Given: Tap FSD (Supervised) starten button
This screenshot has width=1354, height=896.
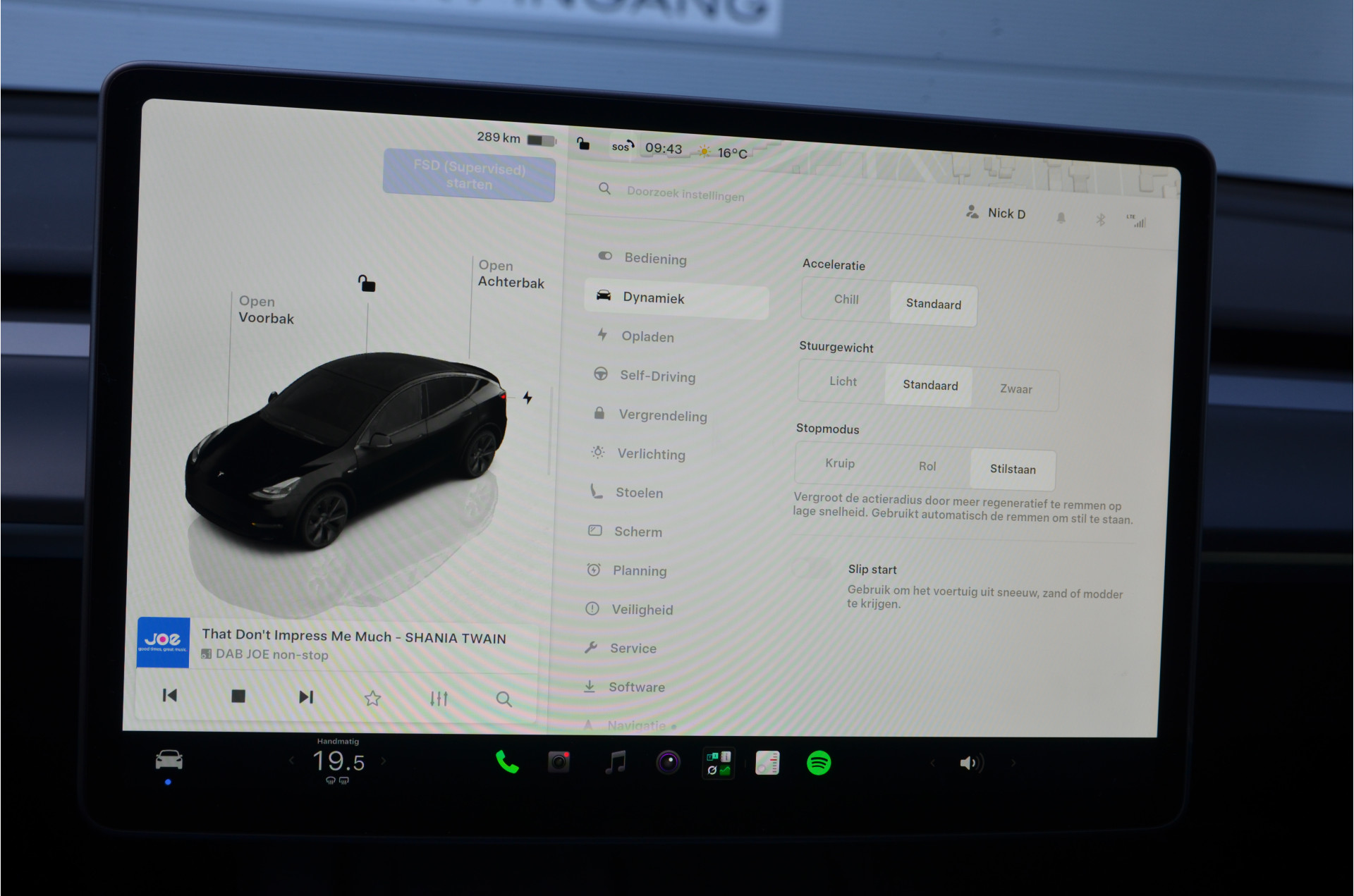Looking at the screenshot, I should coord(470,176).
